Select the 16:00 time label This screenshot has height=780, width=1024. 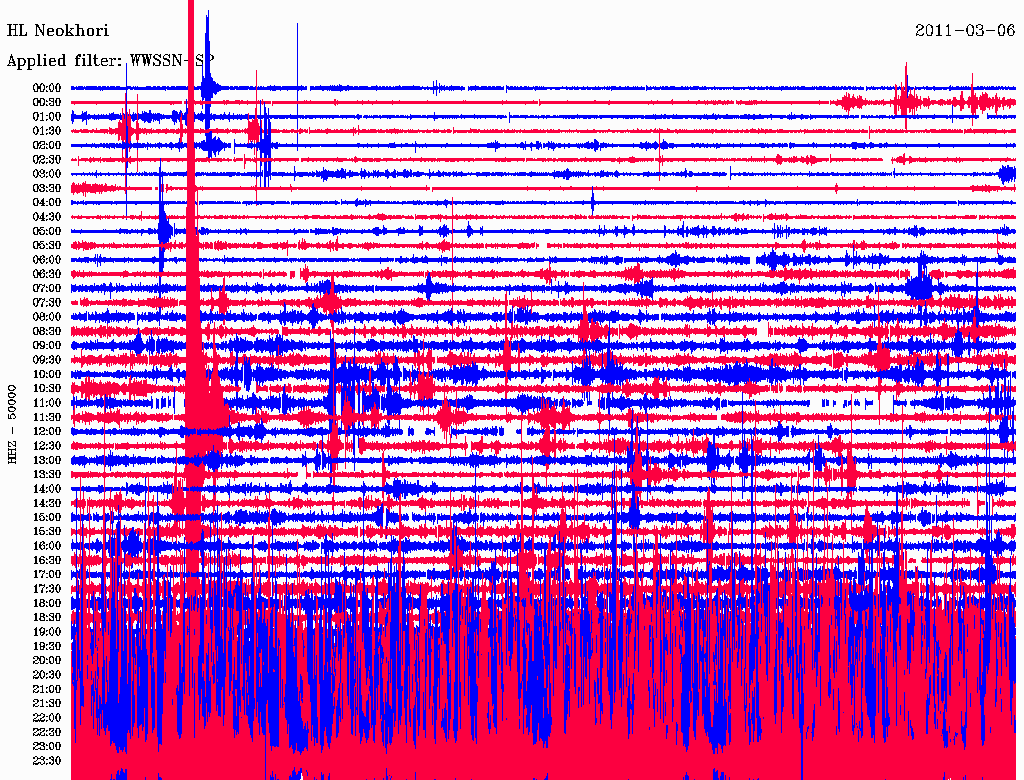click(47, 546)
